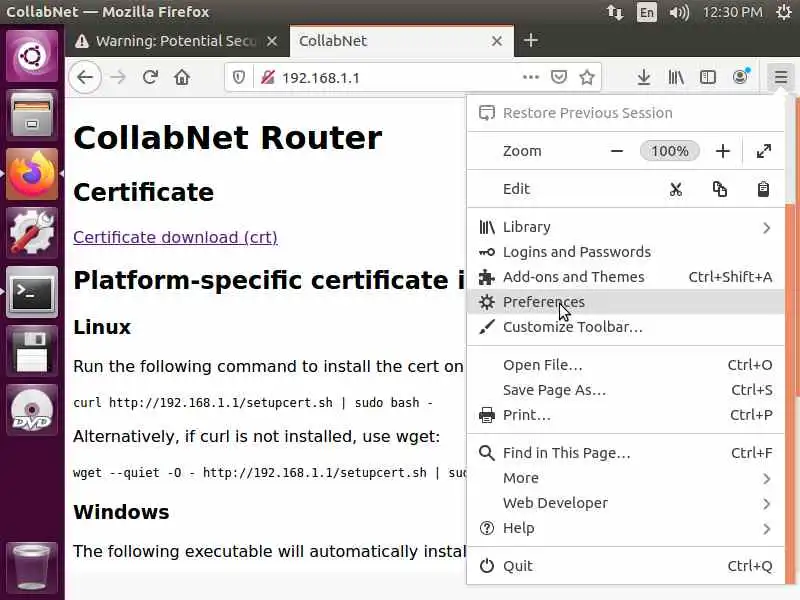
Task: Choose Customize Toolbar…
Action: click(x=626, y=327)
